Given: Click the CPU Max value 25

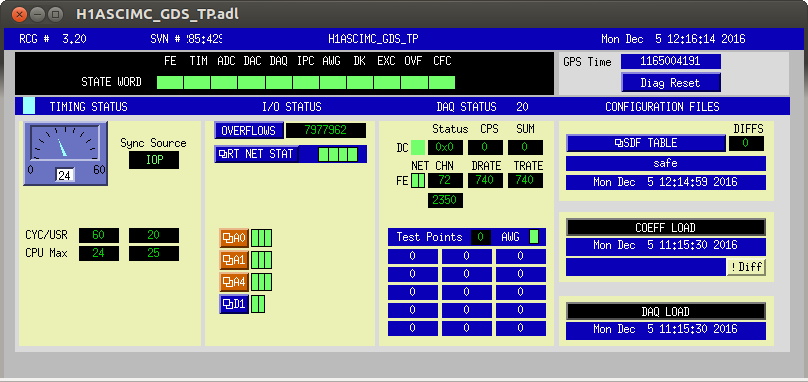Looking at the screenshot, I should pos(154,254).
